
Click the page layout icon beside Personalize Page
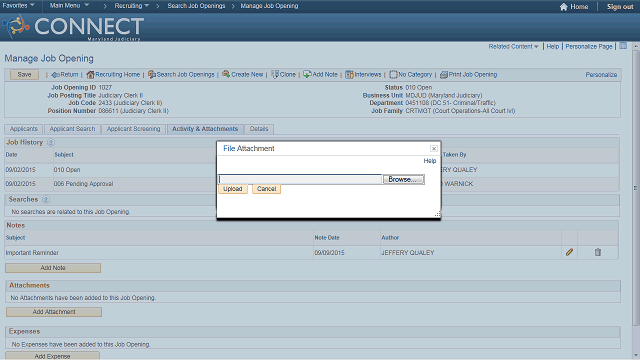pyautogui.click(x=623, y=46)
